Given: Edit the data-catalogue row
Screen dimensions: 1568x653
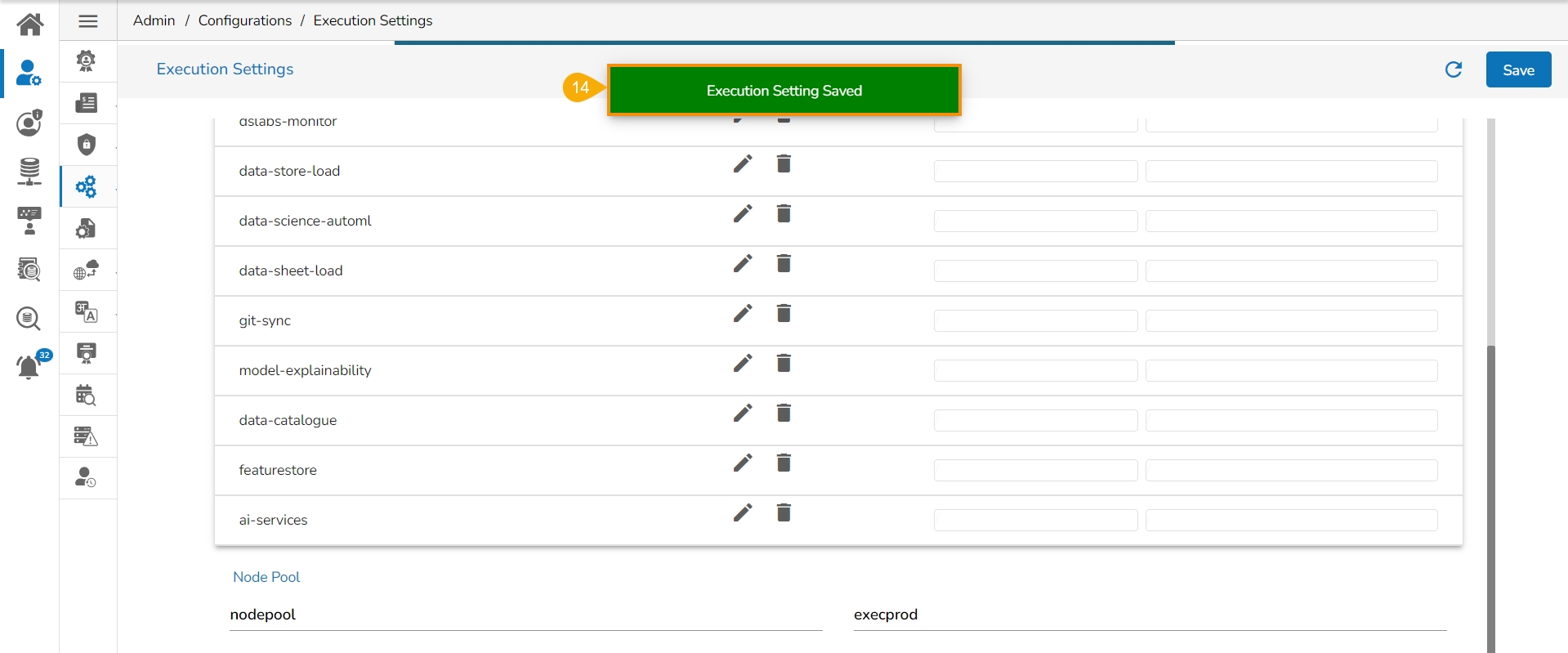Looking at the screenshot, I should pyautogui.click(x=743, y=413).
